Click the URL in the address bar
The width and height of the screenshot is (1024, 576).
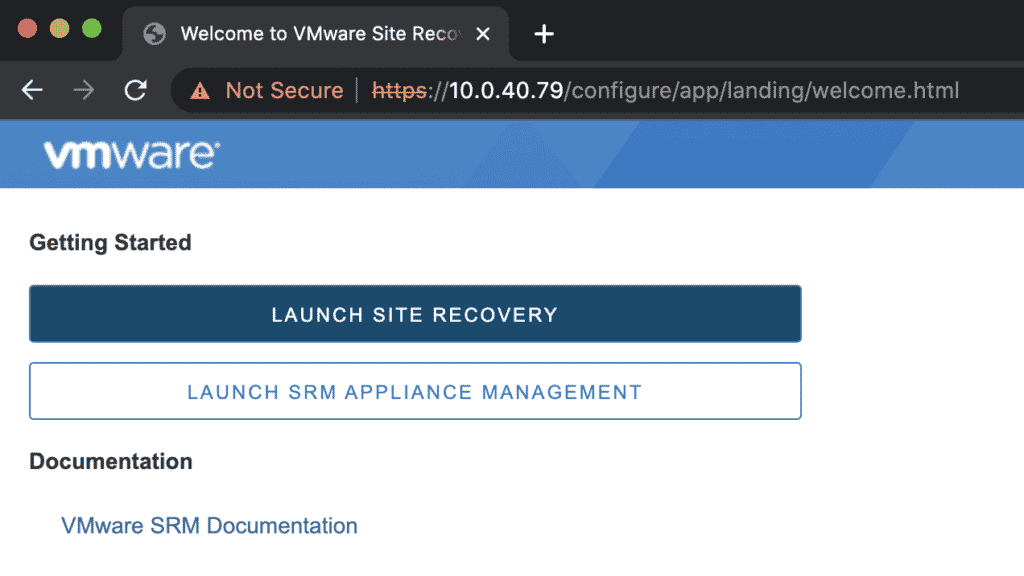pos(665,91)
